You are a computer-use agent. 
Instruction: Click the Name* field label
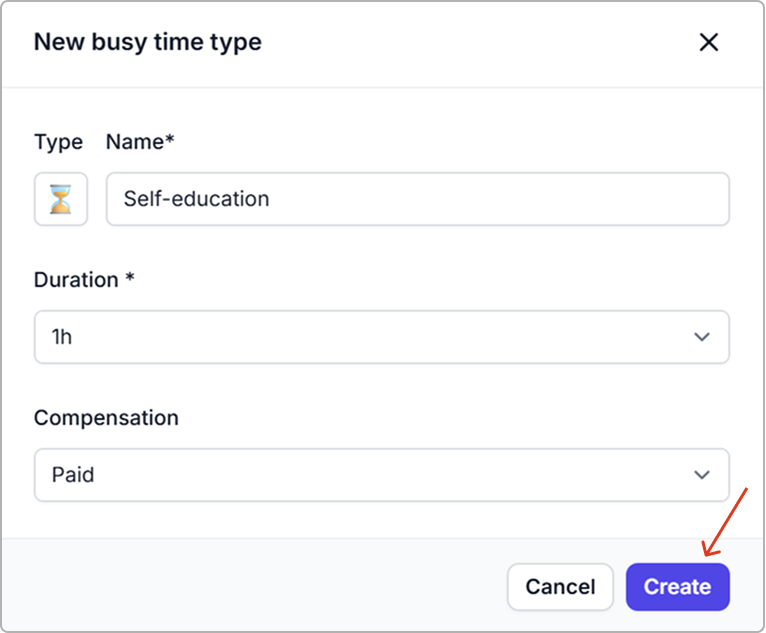click(x=140, y=142)
